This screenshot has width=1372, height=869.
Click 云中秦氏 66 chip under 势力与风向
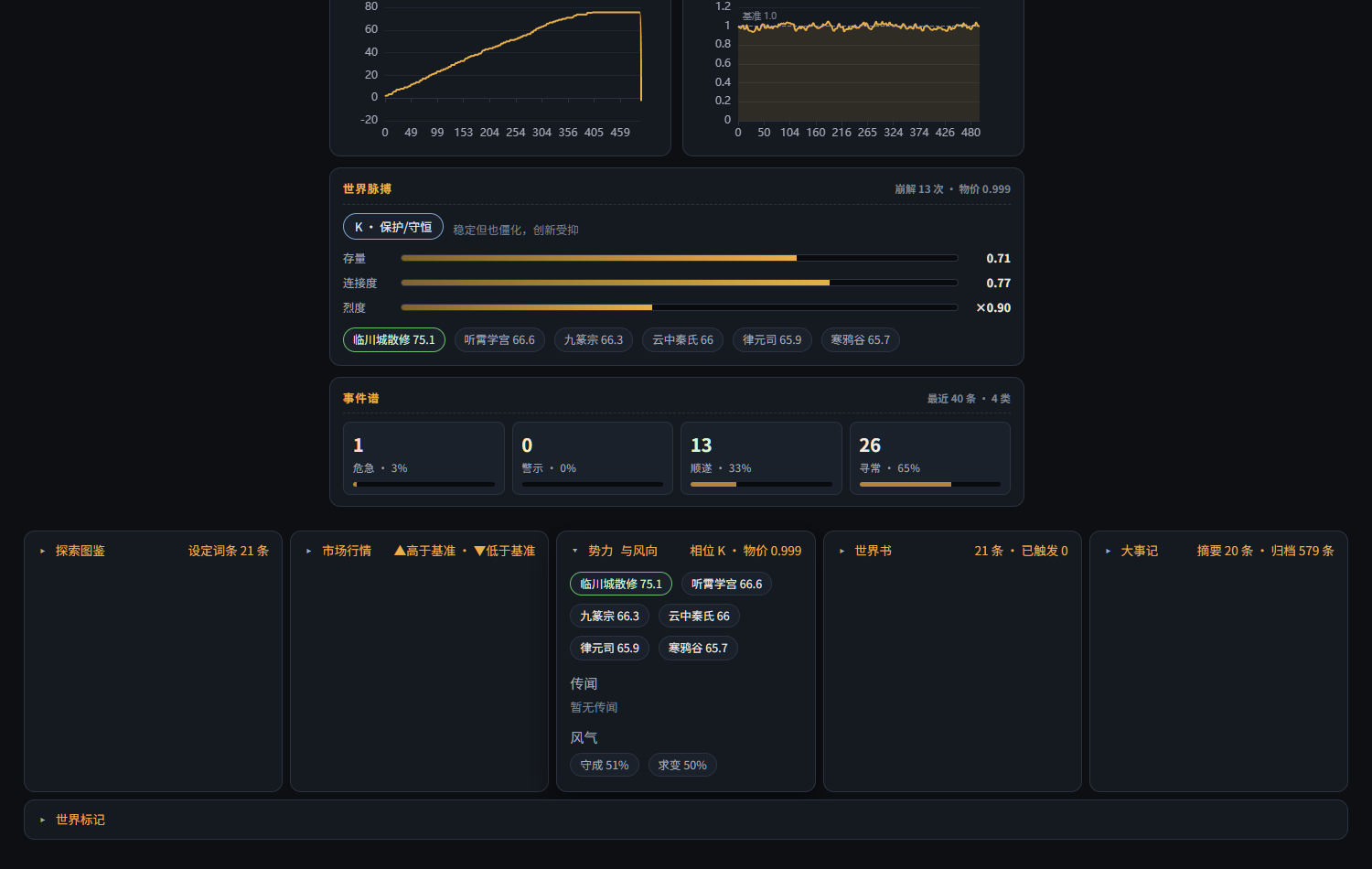(x=699, y=616)
